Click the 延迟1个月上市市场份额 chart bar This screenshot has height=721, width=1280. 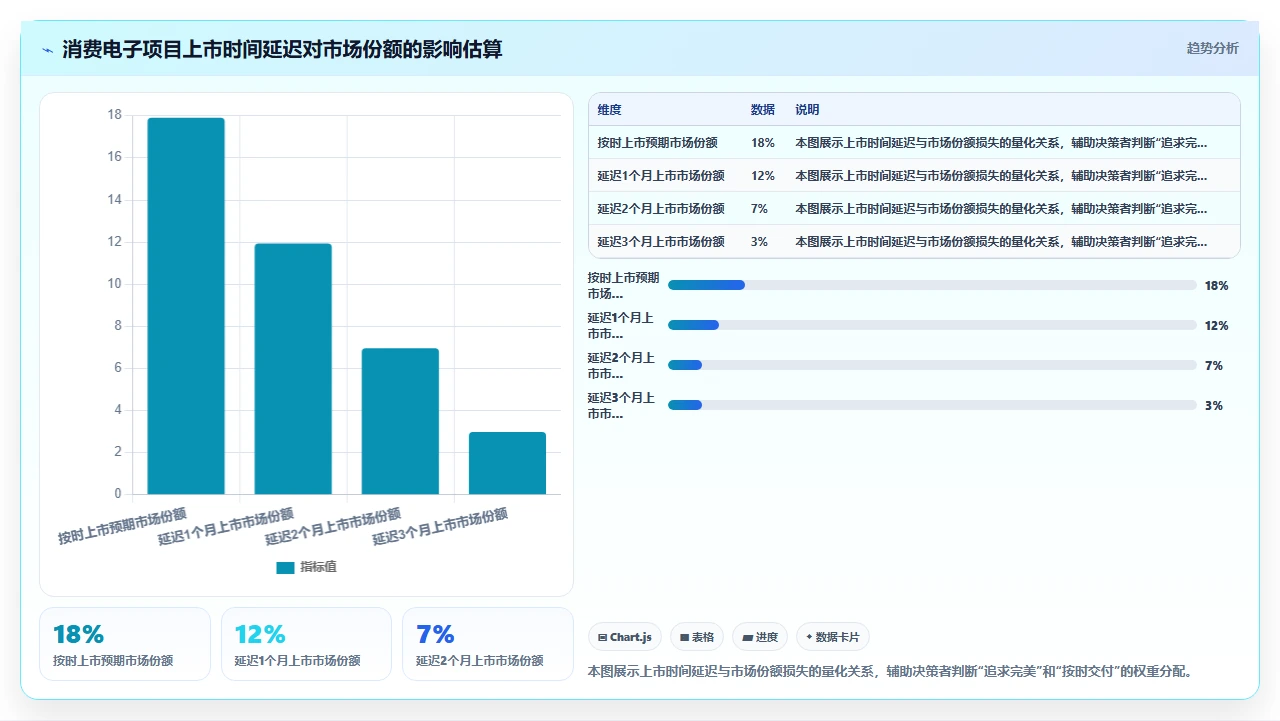click(293, 369)
